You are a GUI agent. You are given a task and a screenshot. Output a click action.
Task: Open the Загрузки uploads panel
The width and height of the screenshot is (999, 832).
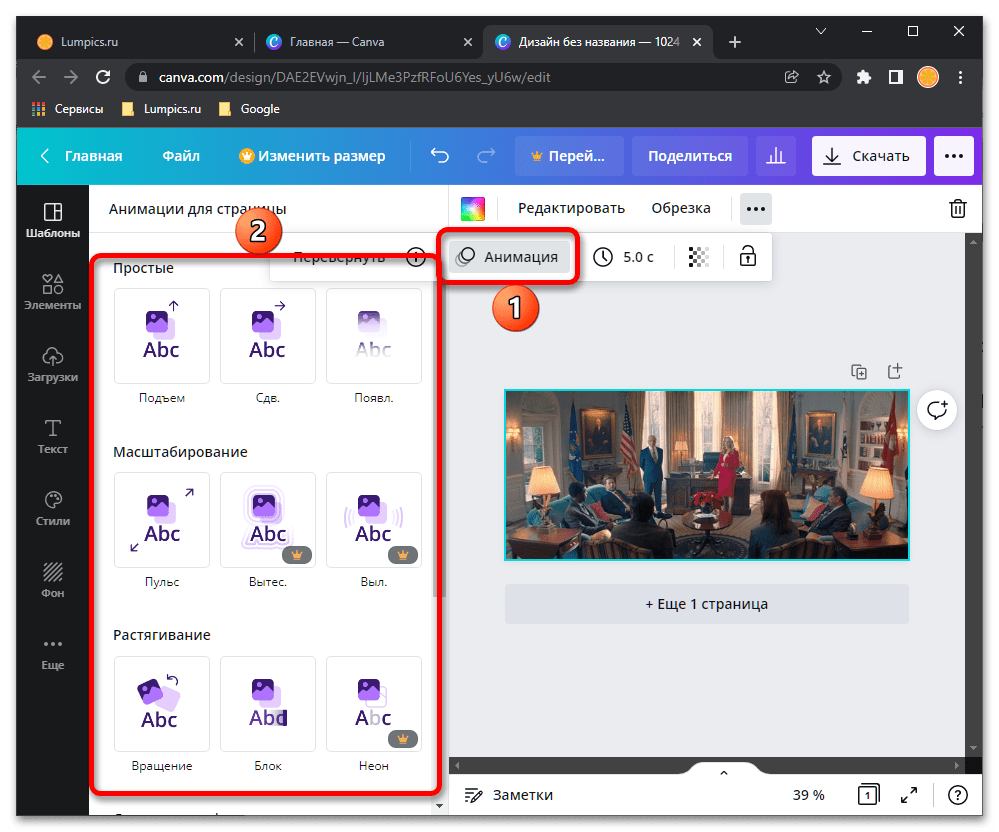52,364
